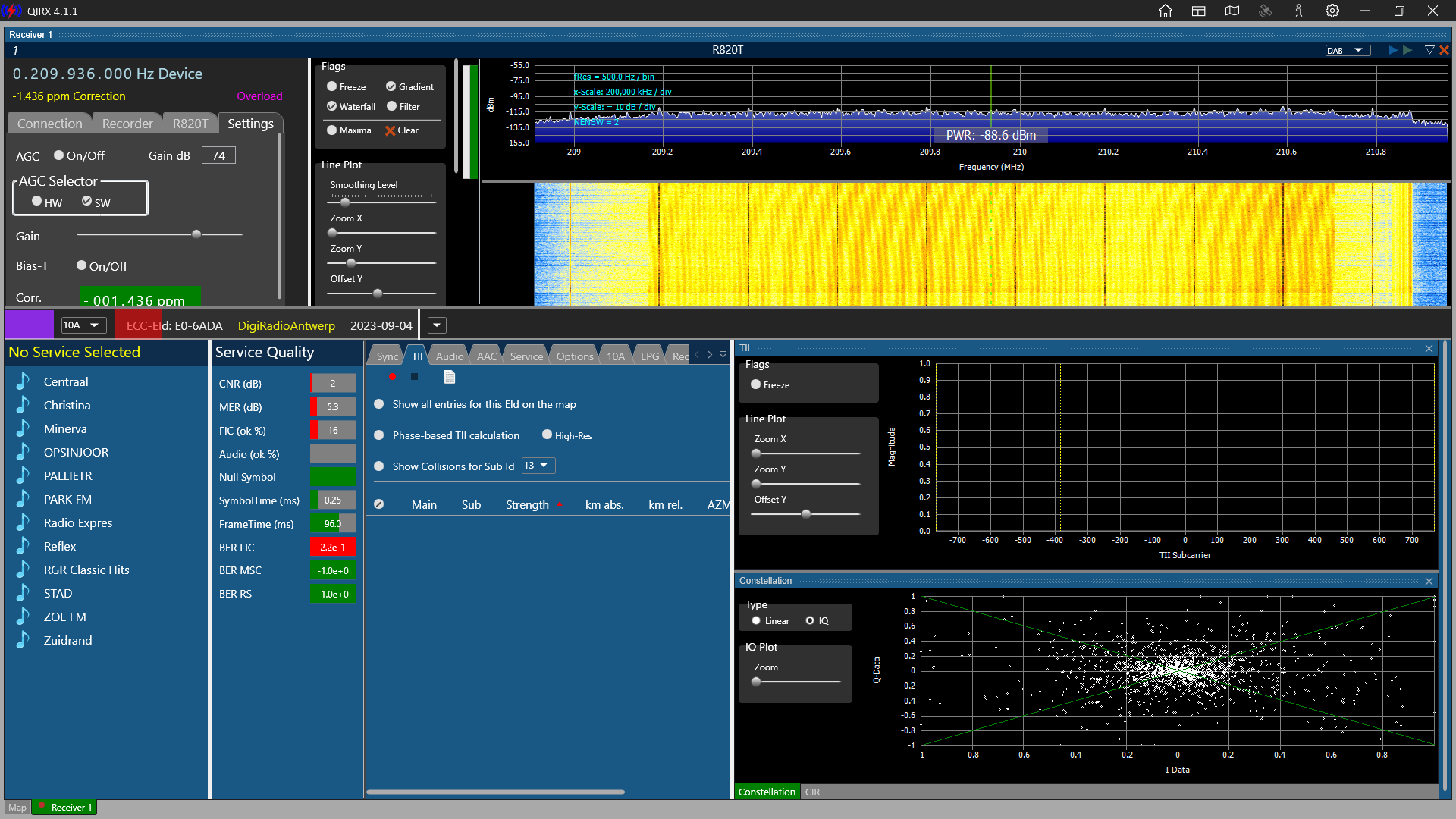This screenshot has height=819, width=1456.
Task: Open the Recorder tab
Action: click(x=127, y=124)
